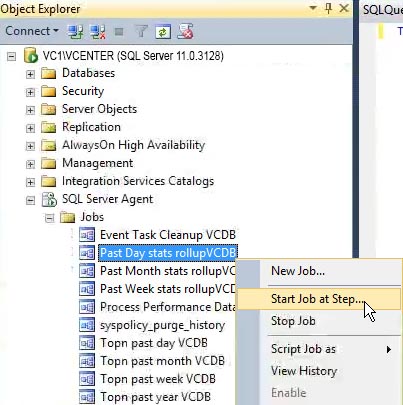Click the Stop toolbar icon
The height and width of the screenshot is (405, 403).
(x=119, y=32)
